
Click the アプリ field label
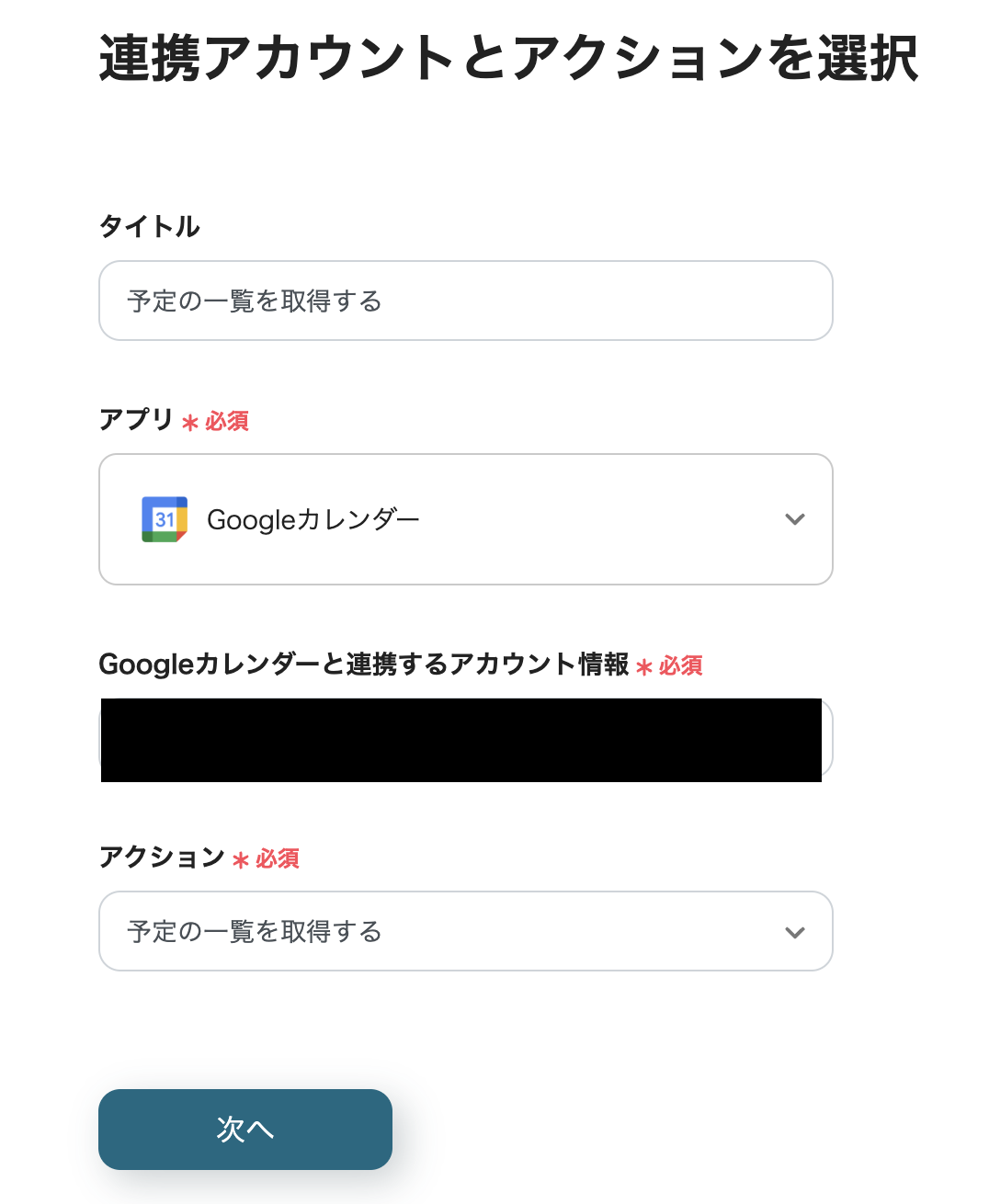(136, 419)
